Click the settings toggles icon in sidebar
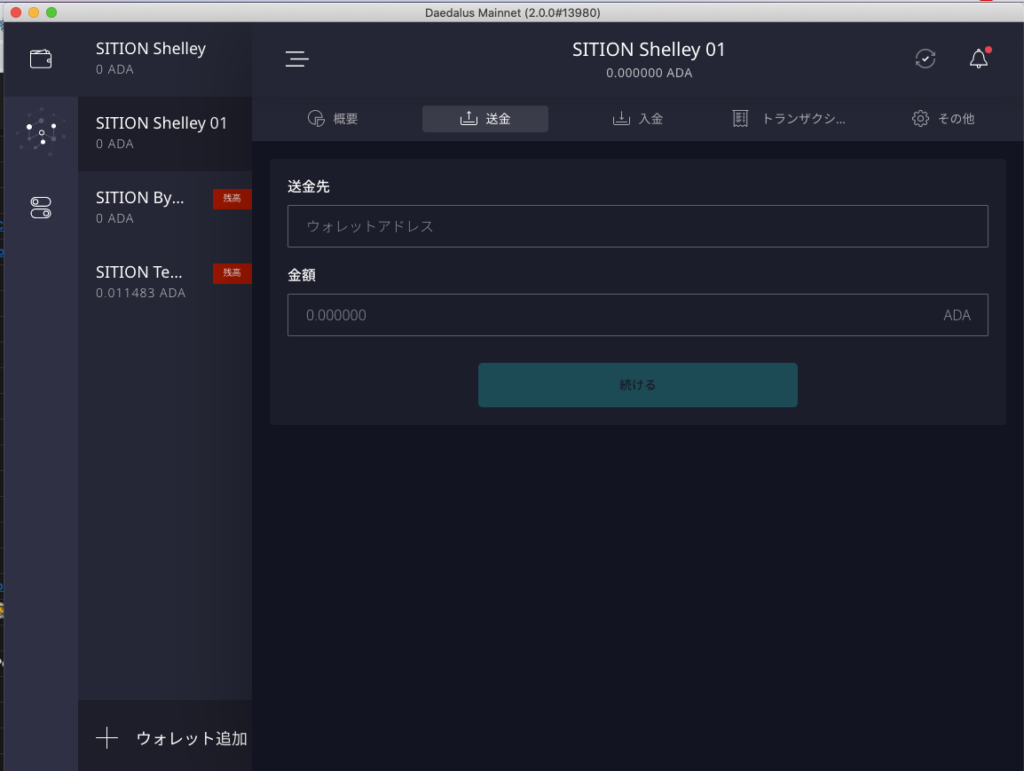The width and height of the screenshot is (1024, 771). coord(40,207)
